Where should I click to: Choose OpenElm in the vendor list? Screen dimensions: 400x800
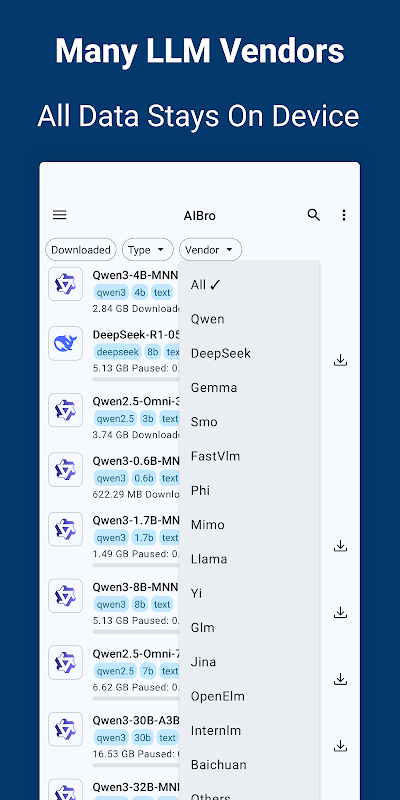coord(249,696)
